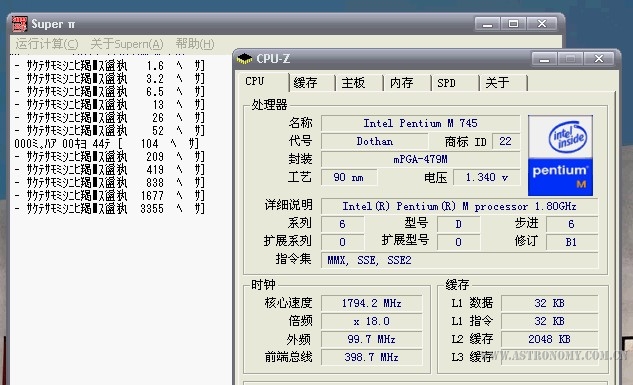Click the revision value B1
This screenshot has height=385, width=633.
pos(572,242)
